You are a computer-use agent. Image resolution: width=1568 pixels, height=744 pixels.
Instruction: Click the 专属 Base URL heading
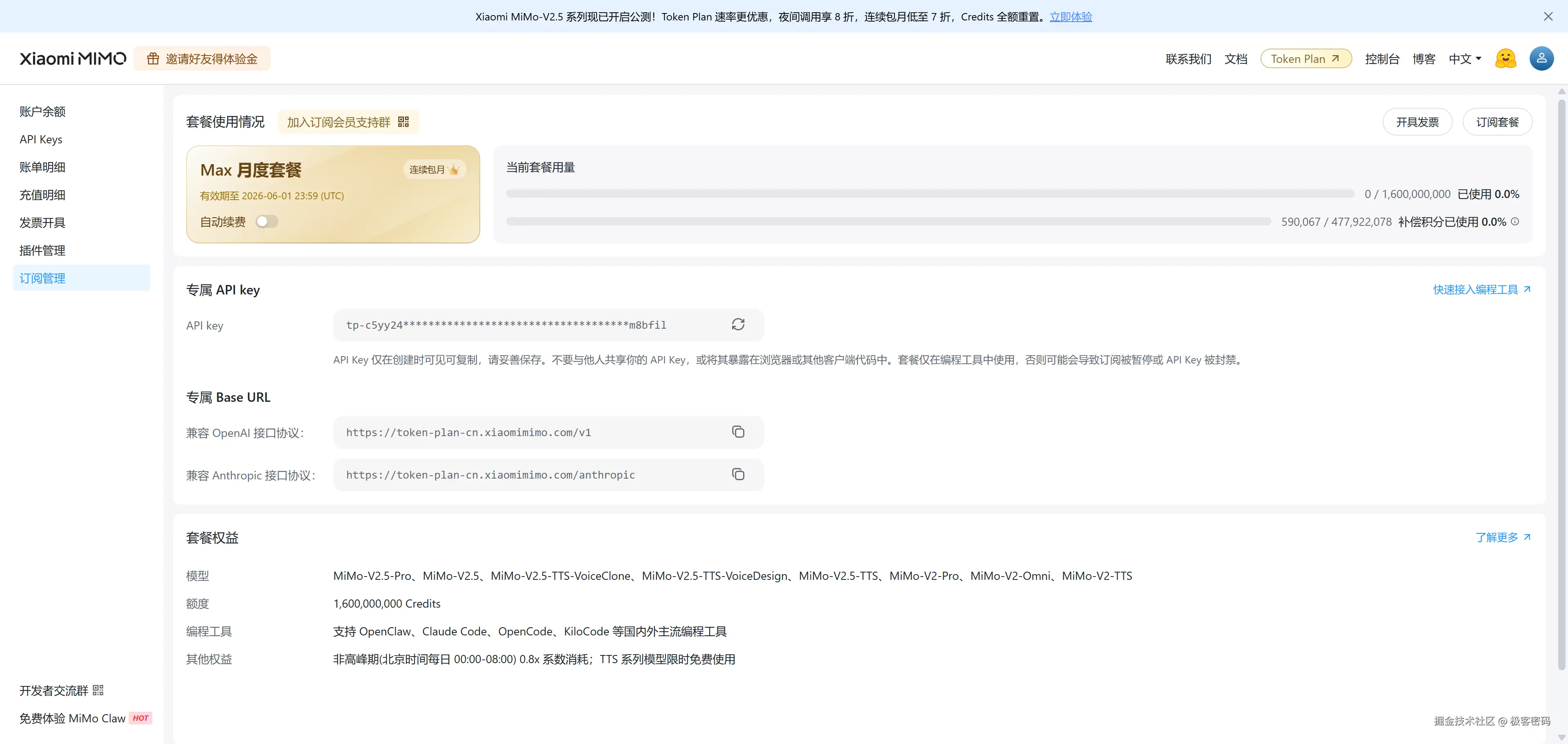[228, 397]
